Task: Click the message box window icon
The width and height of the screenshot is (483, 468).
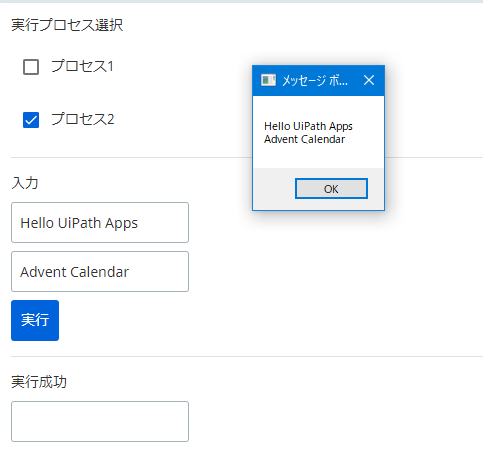Action: click(x=268, y=80)
